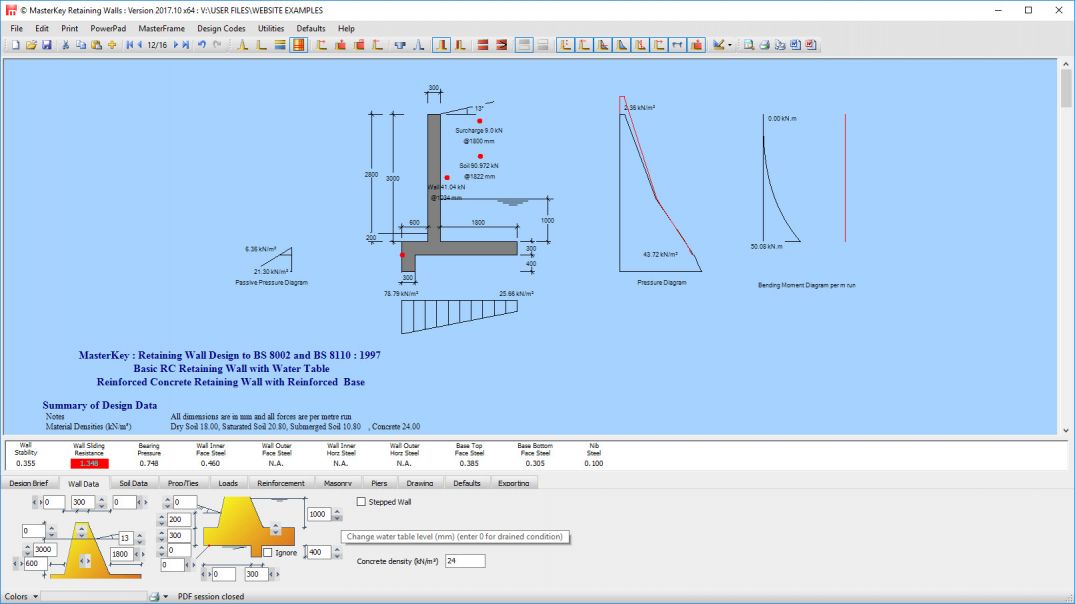Click the pencil-and-ruler drawing tool icon
Viewport: 1075px width, 604px height.
click(x=718, y=45)
